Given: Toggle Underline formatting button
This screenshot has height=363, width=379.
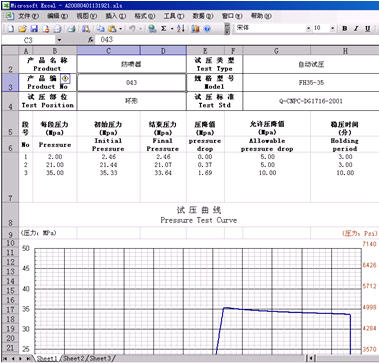Looking at the screenshot, I should click(367, 29).
